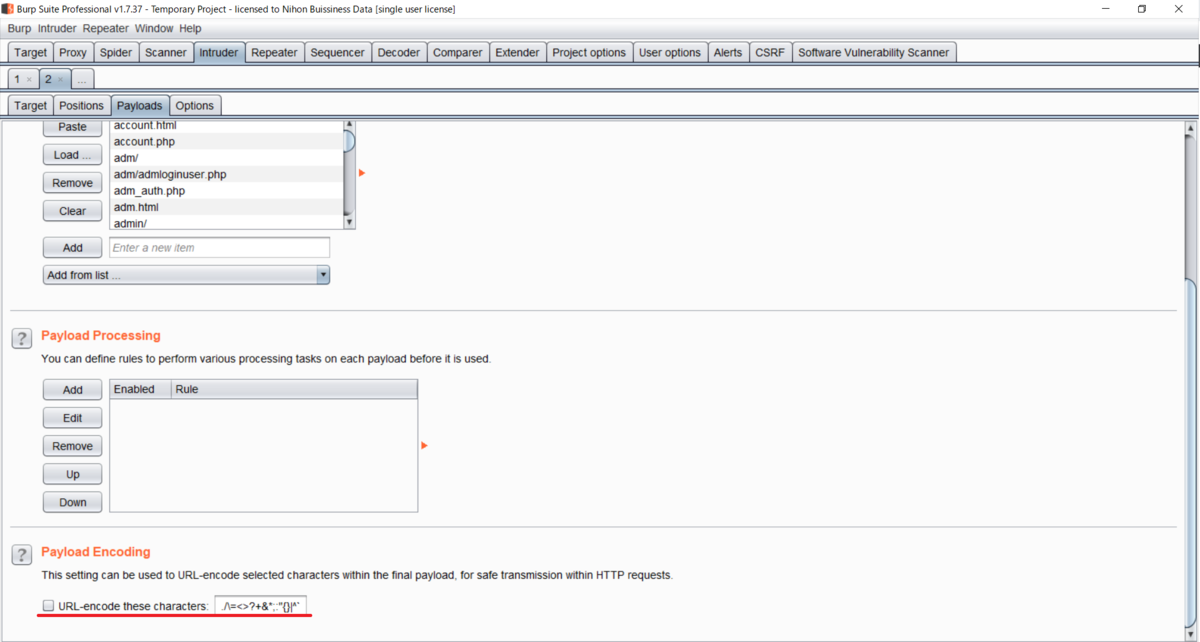This screenshot has width=1200, height=642.
Task: Click Remove button in Payload Processing
Action: click(72, 446)
